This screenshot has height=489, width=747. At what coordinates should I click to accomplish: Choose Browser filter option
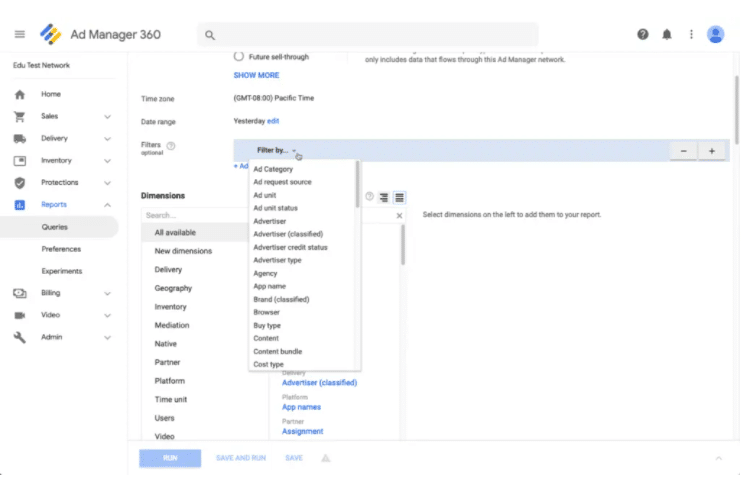click(266, 313)
